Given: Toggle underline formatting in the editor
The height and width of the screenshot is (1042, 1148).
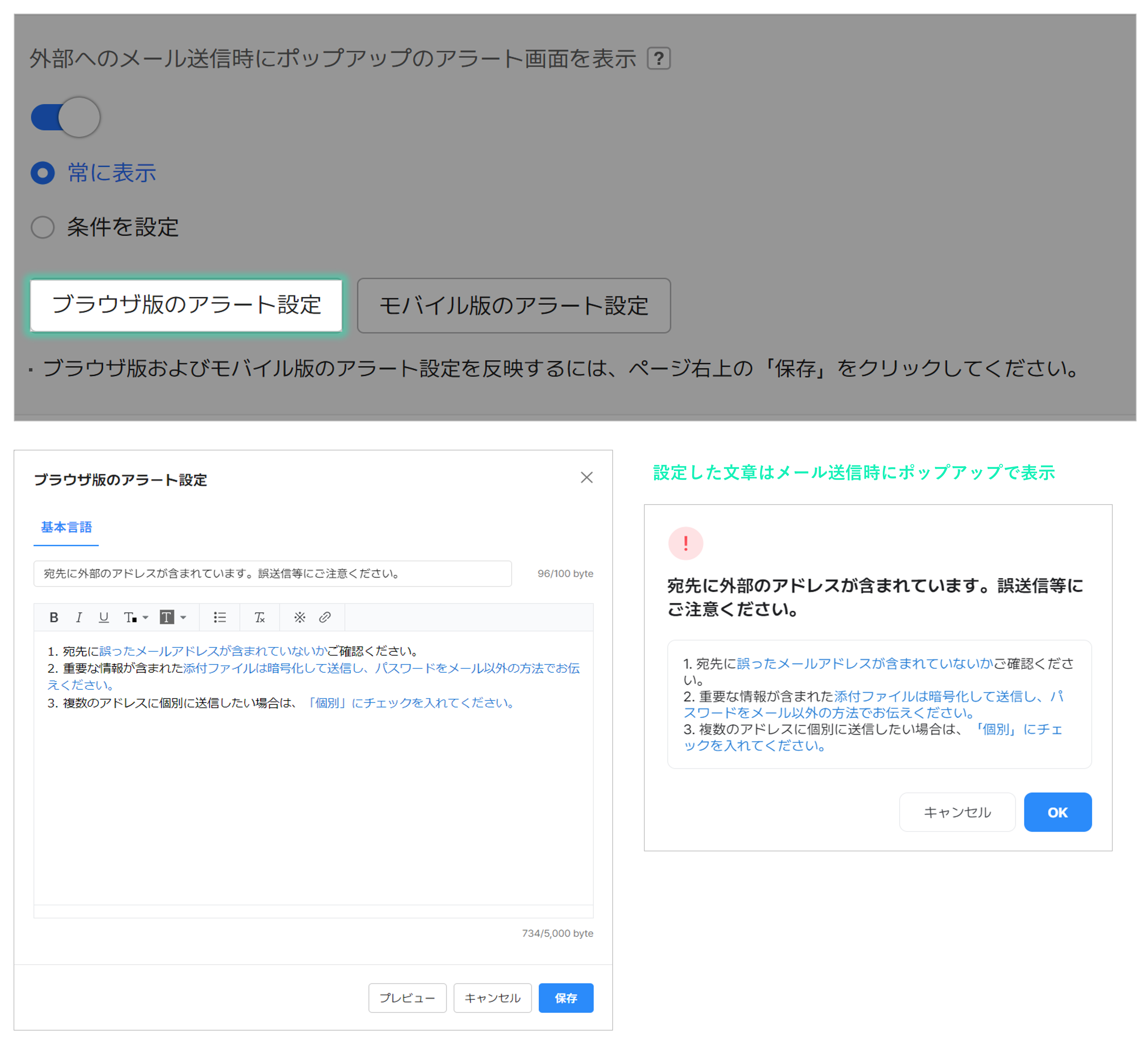Looking at the screenshot, I should click(104, 617).
